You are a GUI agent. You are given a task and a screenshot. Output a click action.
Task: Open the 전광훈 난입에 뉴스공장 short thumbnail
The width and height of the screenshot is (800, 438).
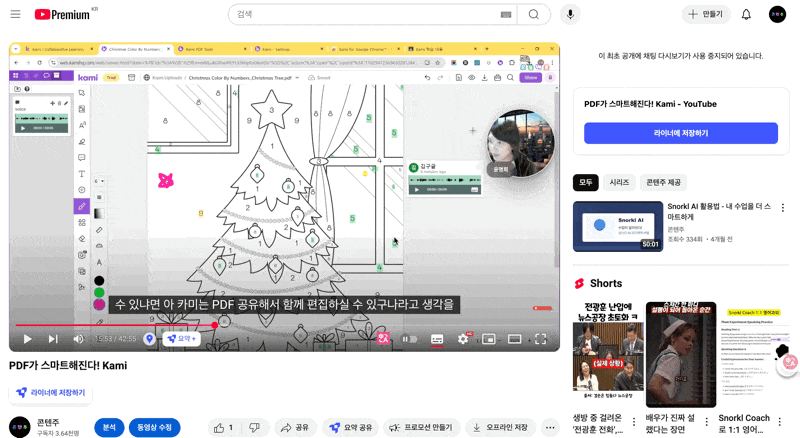[x=608, y=355]
